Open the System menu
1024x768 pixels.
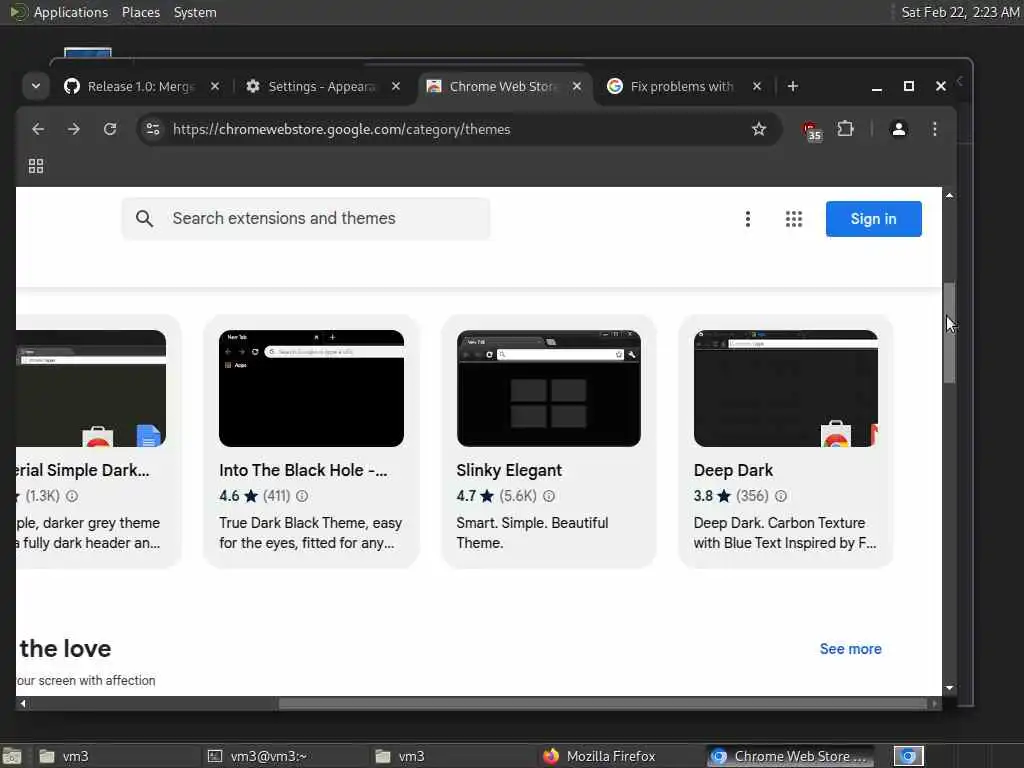[195, 12]
